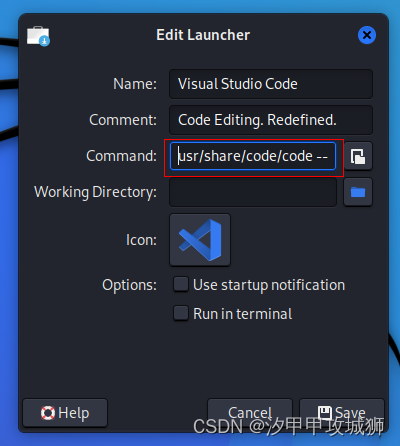Open the command browse button icon

[358, 156]
